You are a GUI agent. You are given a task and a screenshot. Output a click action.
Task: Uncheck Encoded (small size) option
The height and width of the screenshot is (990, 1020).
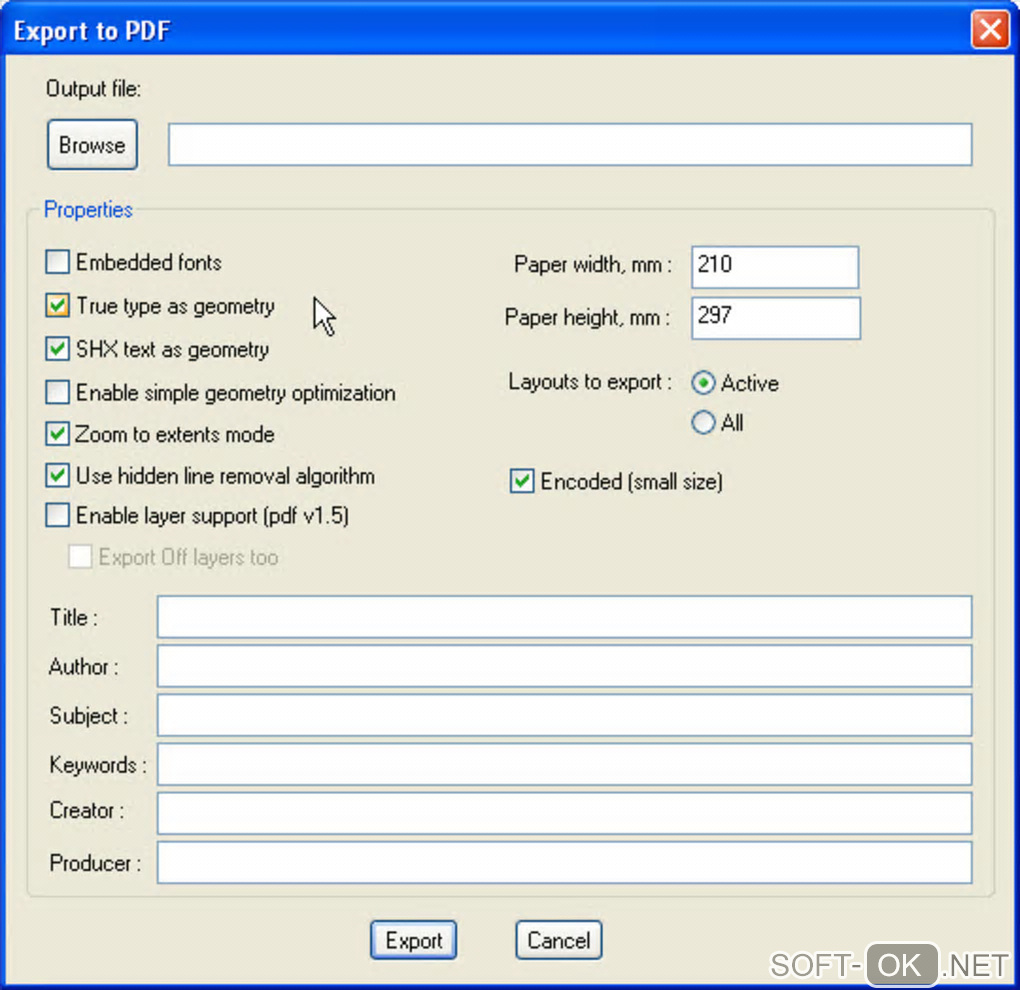coord(522,481)
